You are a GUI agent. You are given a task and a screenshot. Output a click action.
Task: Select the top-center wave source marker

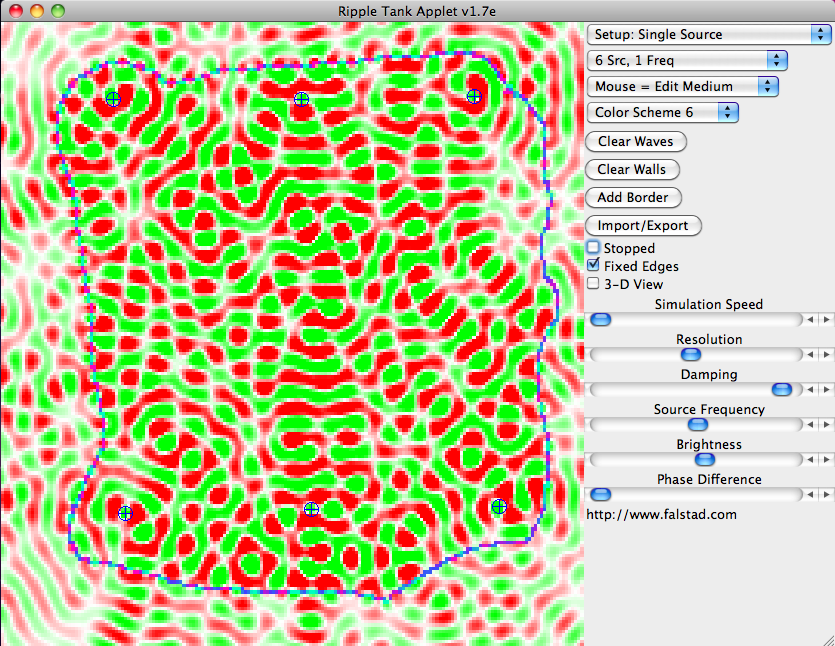[x=301, y=100]
